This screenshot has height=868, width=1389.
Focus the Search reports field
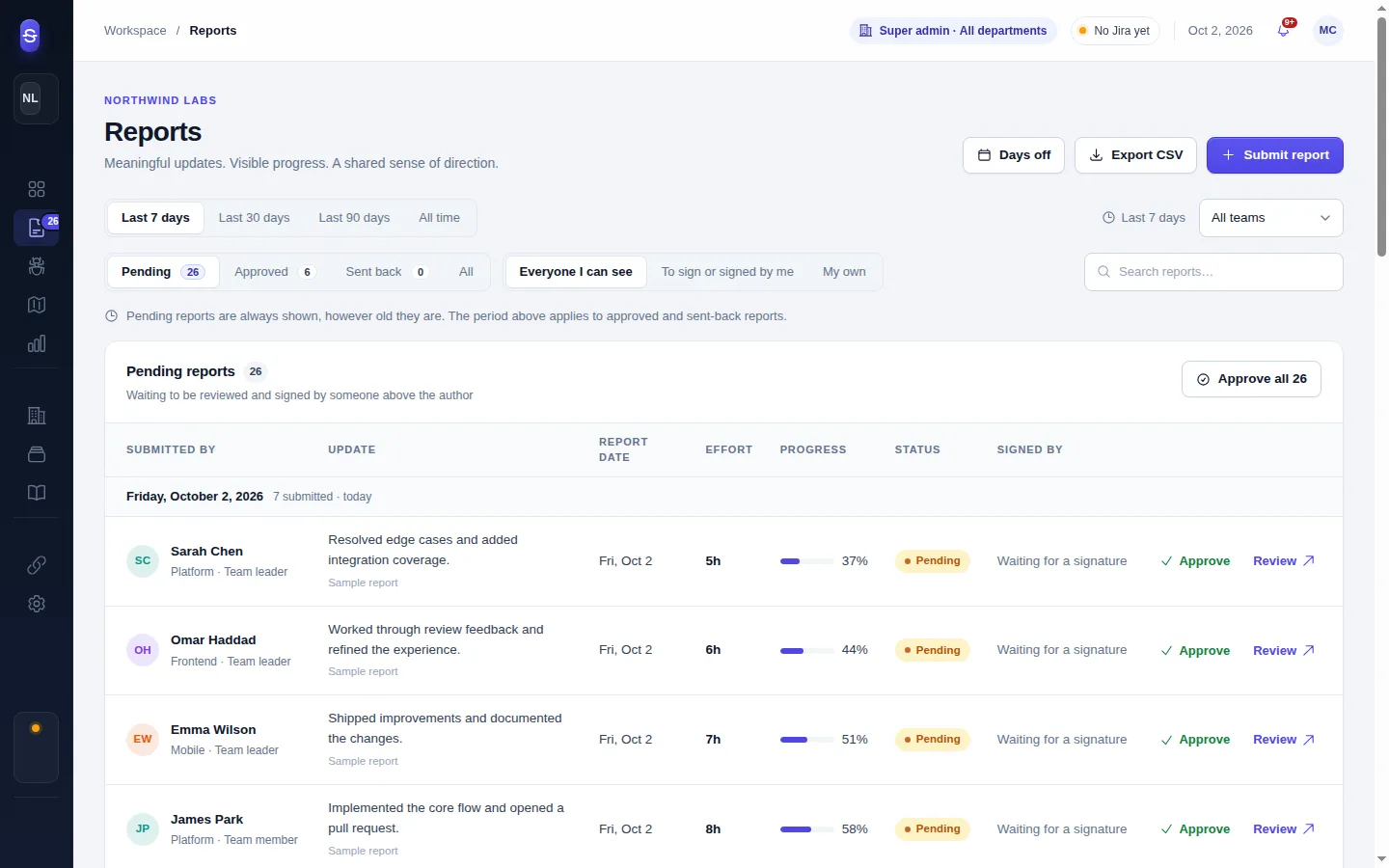[1213, 272]
